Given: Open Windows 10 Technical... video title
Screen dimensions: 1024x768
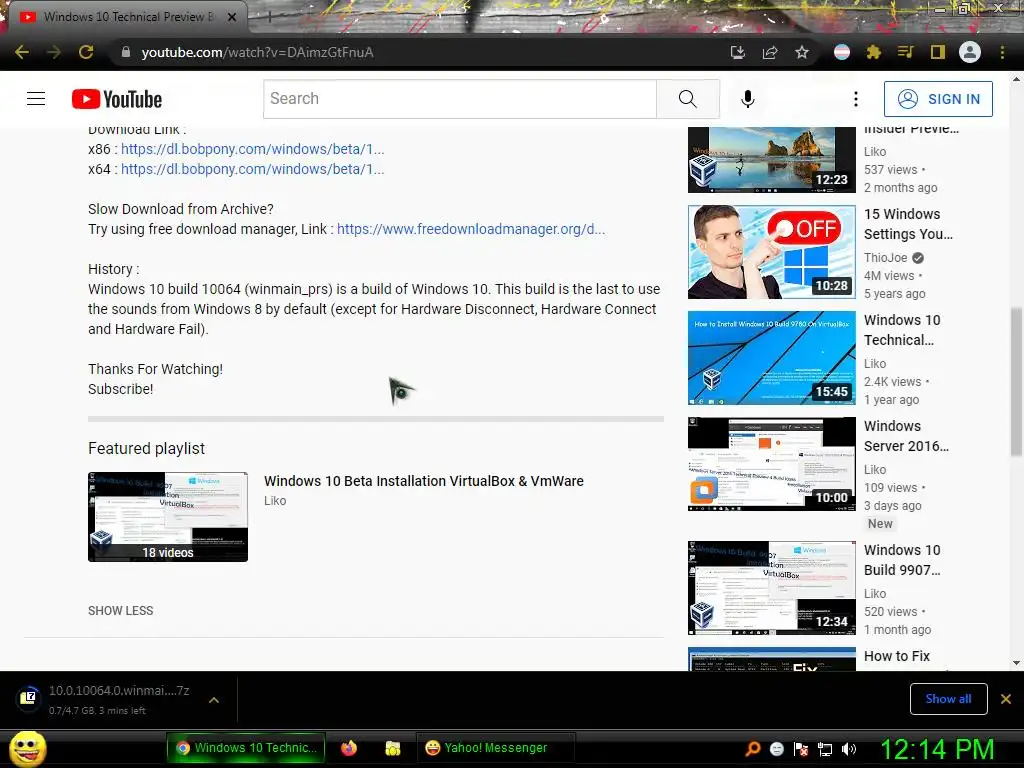Looking at the screenshot, I should coord(902,330).
